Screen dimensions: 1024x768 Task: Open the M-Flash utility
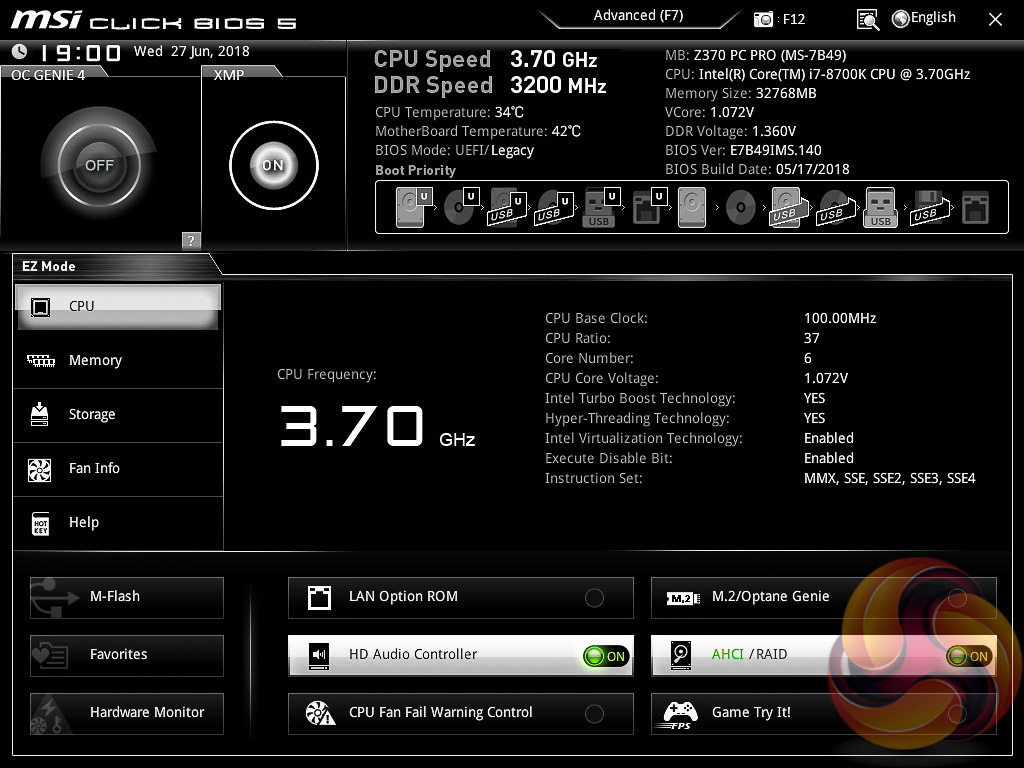tap(127, 597)
